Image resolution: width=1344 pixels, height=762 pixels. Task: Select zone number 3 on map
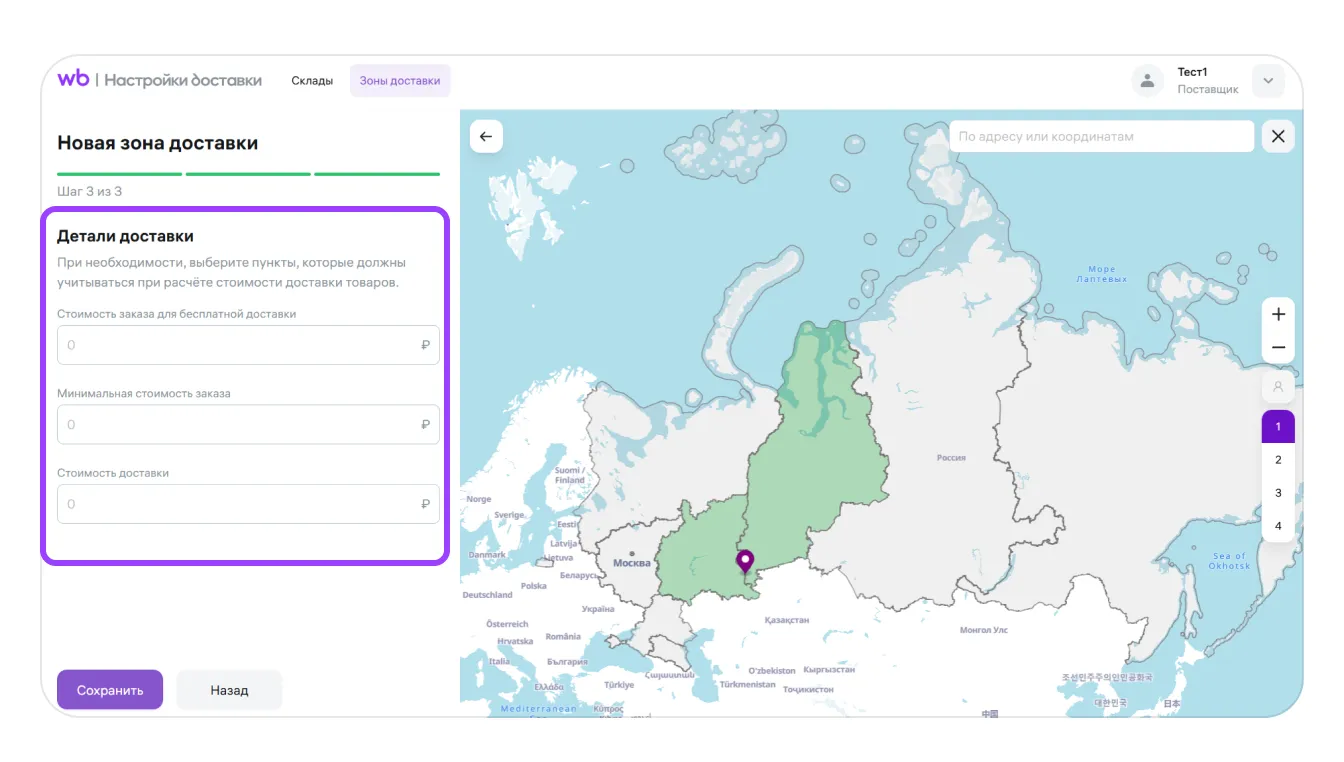[1278, 493]
